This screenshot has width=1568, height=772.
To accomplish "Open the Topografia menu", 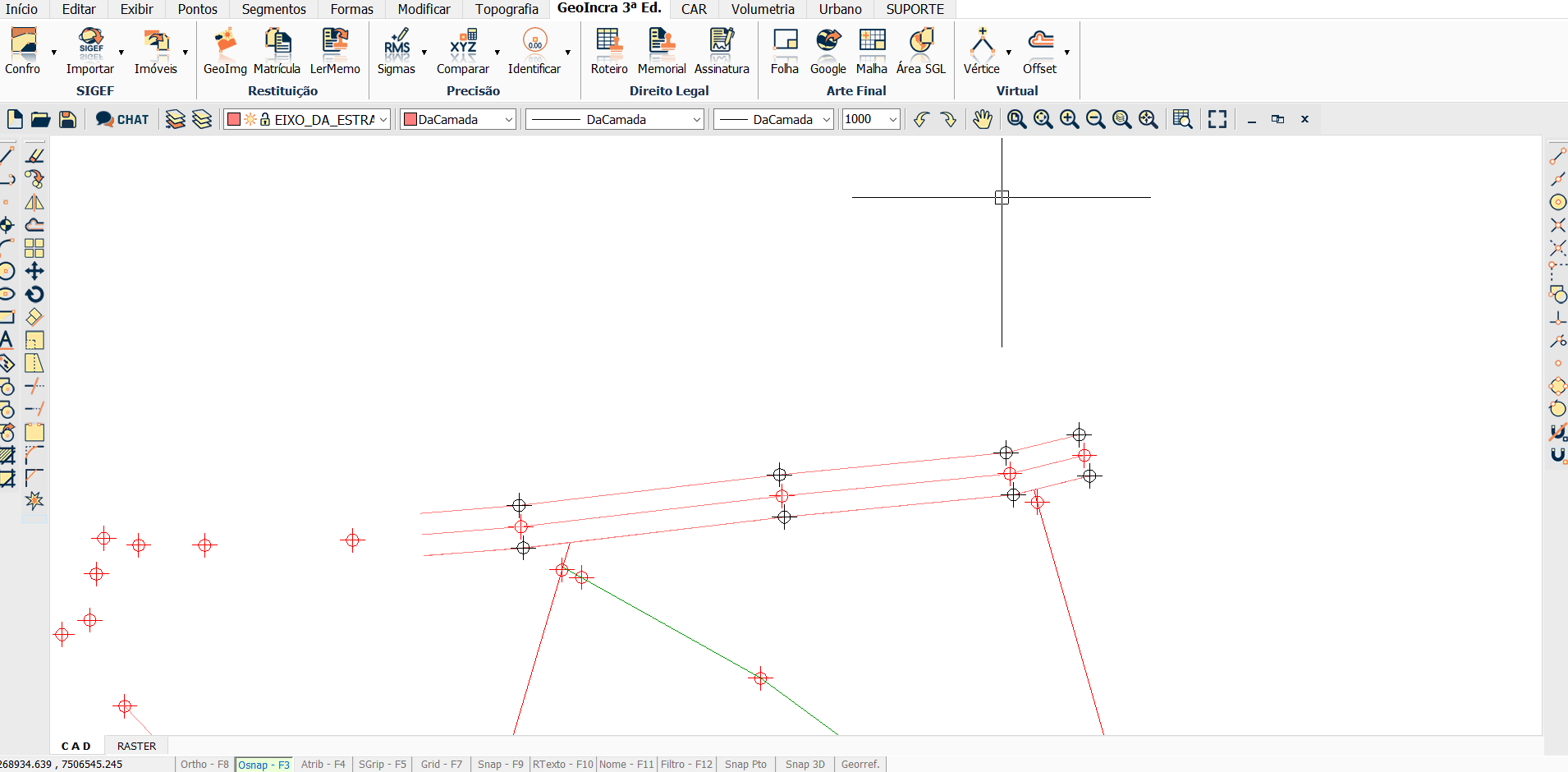I will click(506, 9).
